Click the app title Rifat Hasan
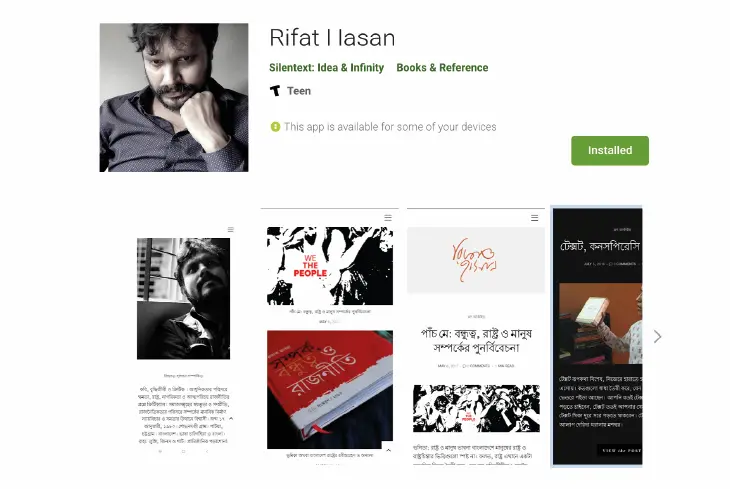Image resolution: width=730 pixels, height=489 pixels. coord(332,38)
